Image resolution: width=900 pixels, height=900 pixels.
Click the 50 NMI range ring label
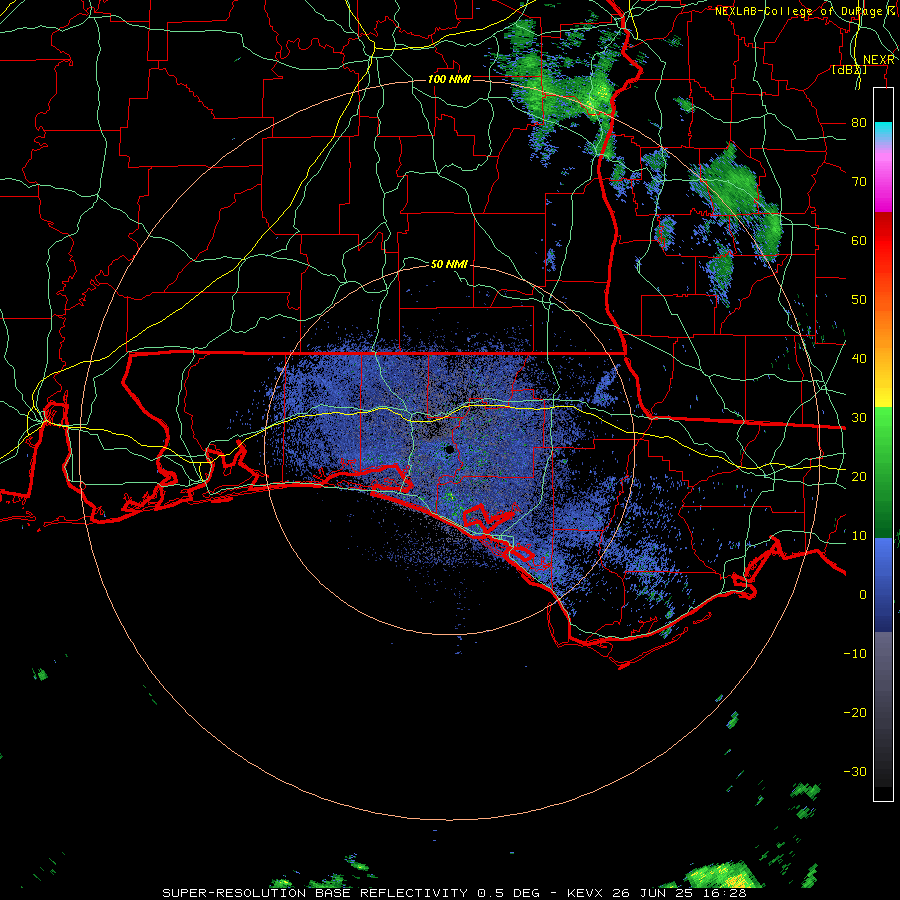pos(449,264)
